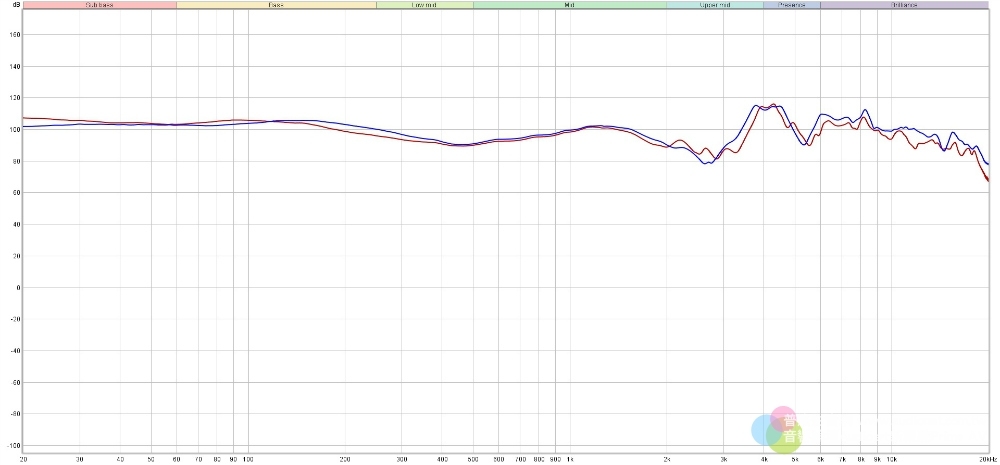The width and height of the screenshot is (1000, 465).
Task: Click the colorful circles watermark logo
Action: (777, 428)
